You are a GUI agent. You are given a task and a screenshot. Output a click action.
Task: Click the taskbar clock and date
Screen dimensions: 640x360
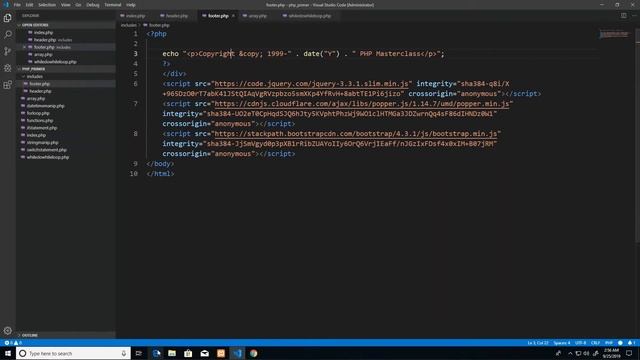pyautogui.click(x=611, y=353)
